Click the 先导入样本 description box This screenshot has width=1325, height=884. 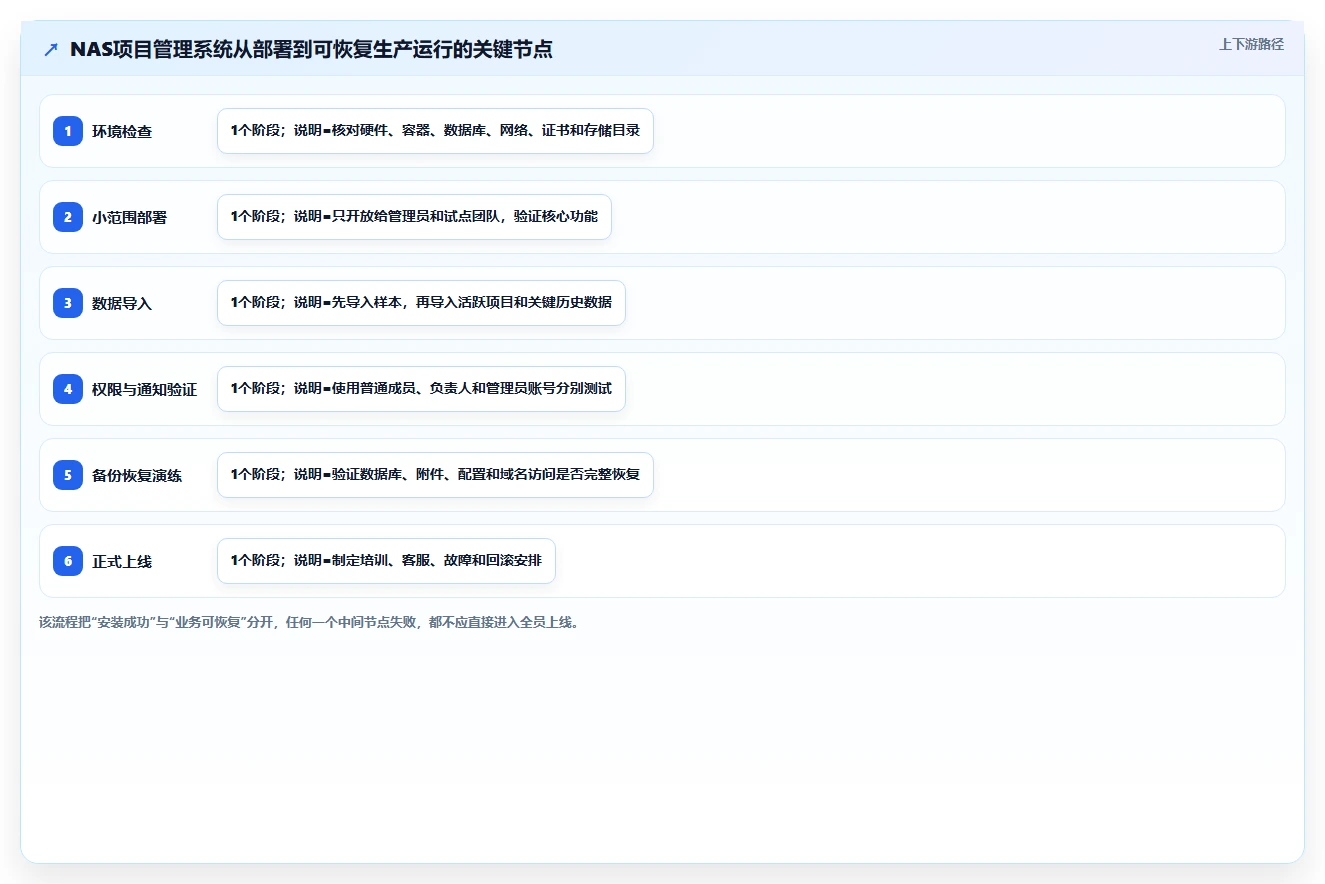421,303
